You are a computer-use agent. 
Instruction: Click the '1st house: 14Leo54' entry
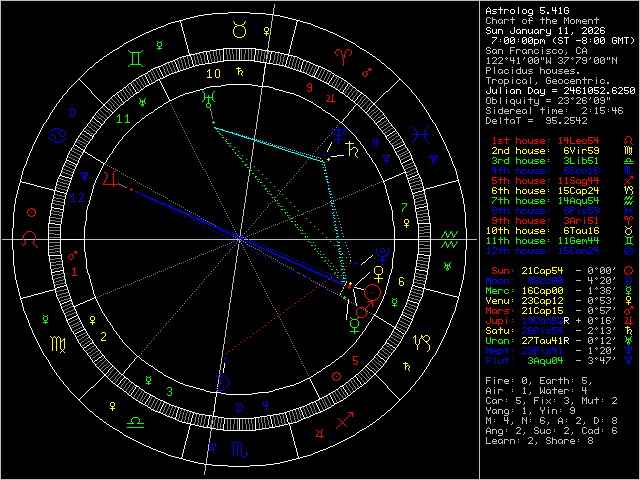pyautogui.click(x=545, y=141)
